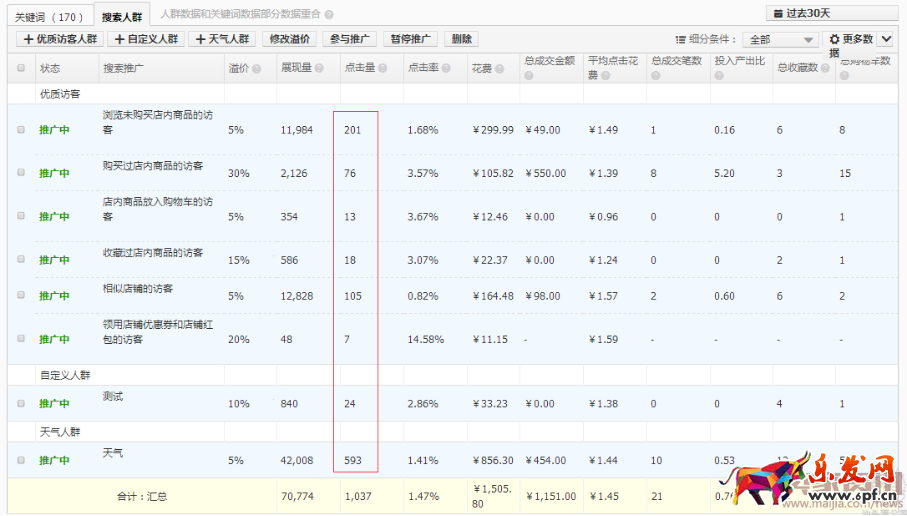Click the 自定义人群 add button
Viewport: 907px width, 516px height.
[146, 39]
